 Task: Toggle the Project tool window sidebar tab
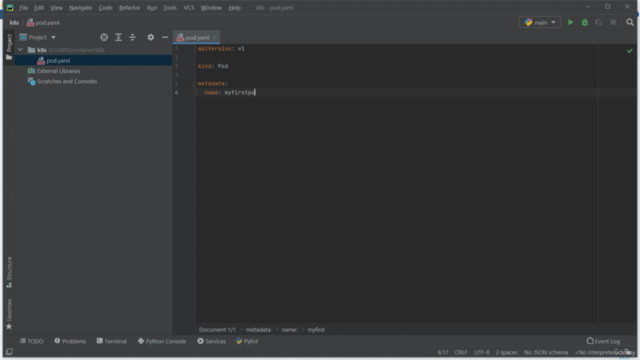pos(9,47)
